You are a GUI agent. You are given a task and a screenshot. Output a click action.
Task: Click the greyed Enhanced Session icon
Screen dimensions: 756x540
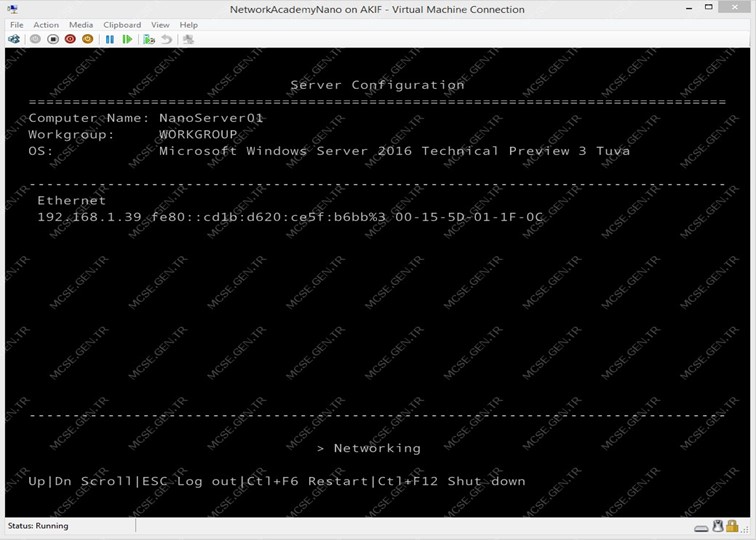188,39
